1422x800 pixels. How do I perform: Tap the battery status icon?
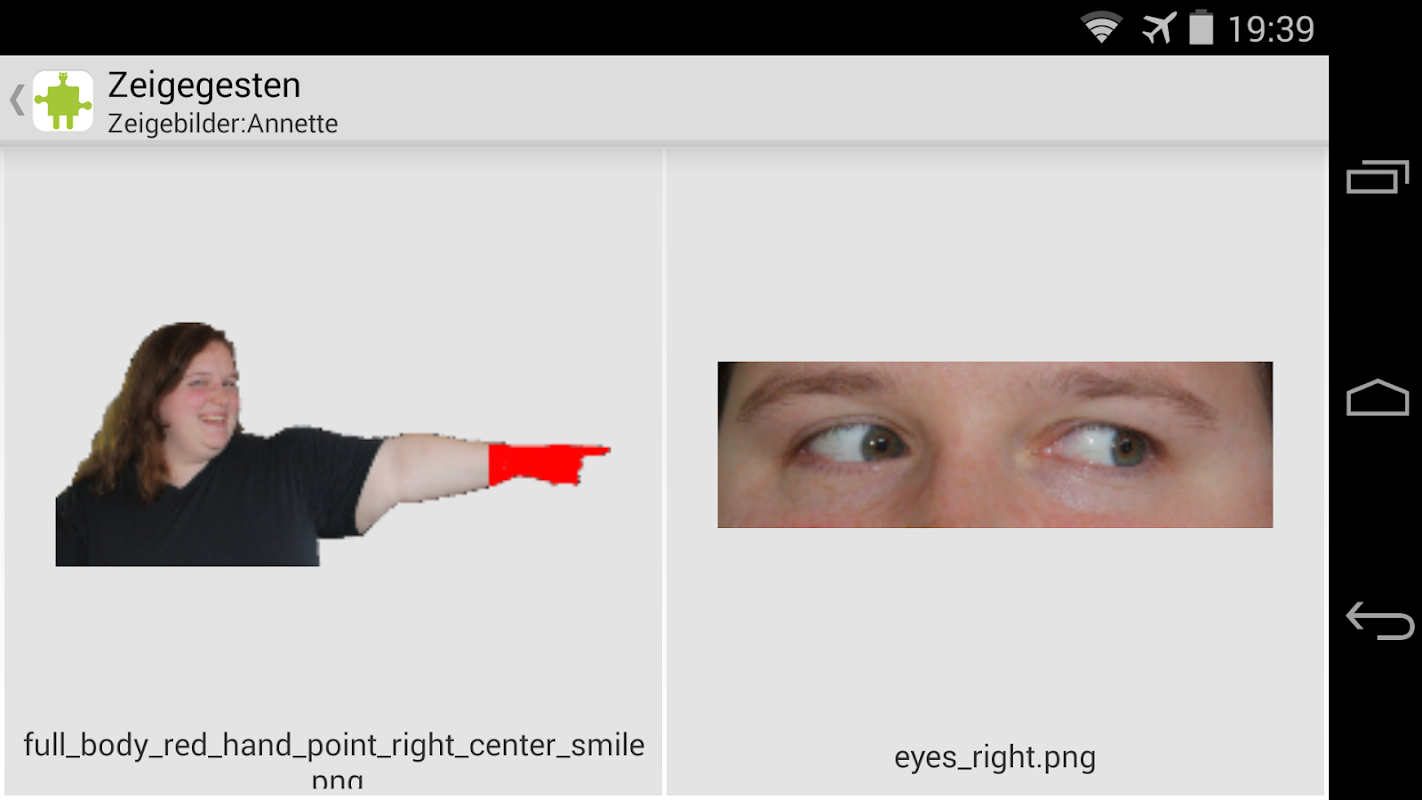1201,28
